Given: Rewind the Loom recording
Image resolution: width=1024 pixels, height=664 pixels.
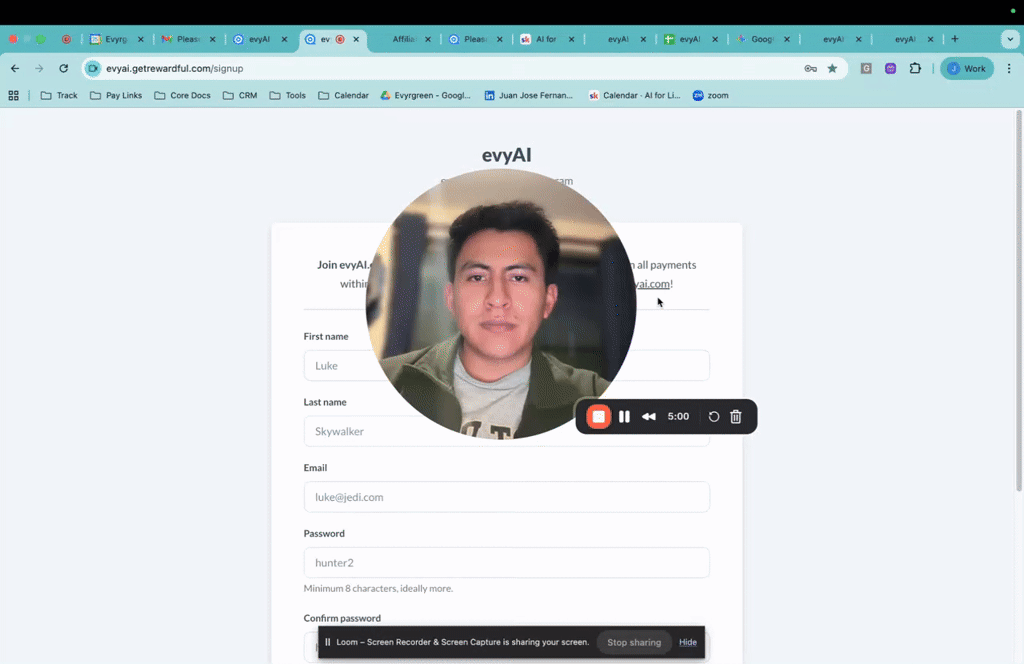Looking at the screenshot, I should point(648,416).
